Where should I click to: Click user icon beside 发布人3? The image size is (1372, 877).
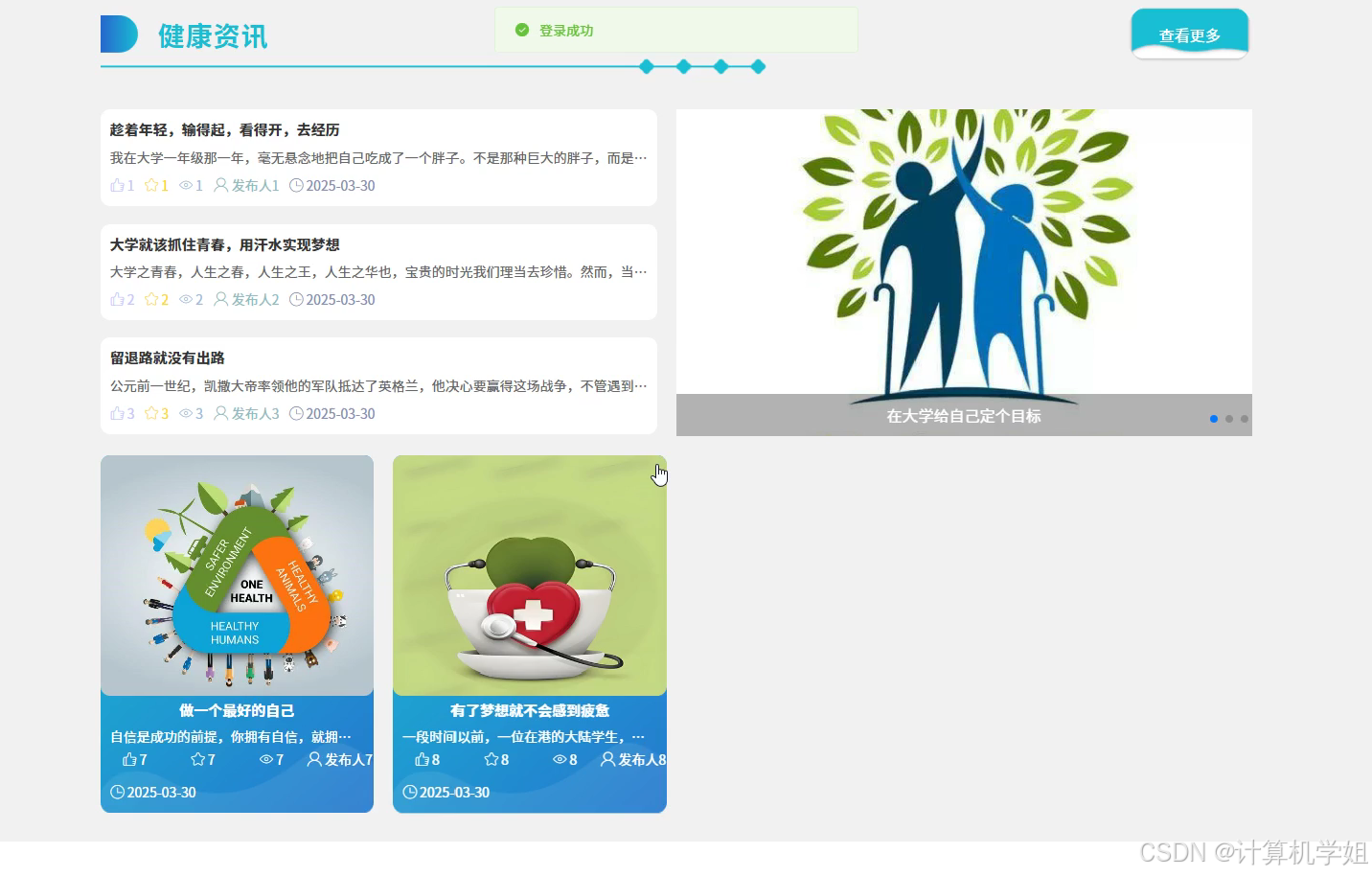[221, 413]
